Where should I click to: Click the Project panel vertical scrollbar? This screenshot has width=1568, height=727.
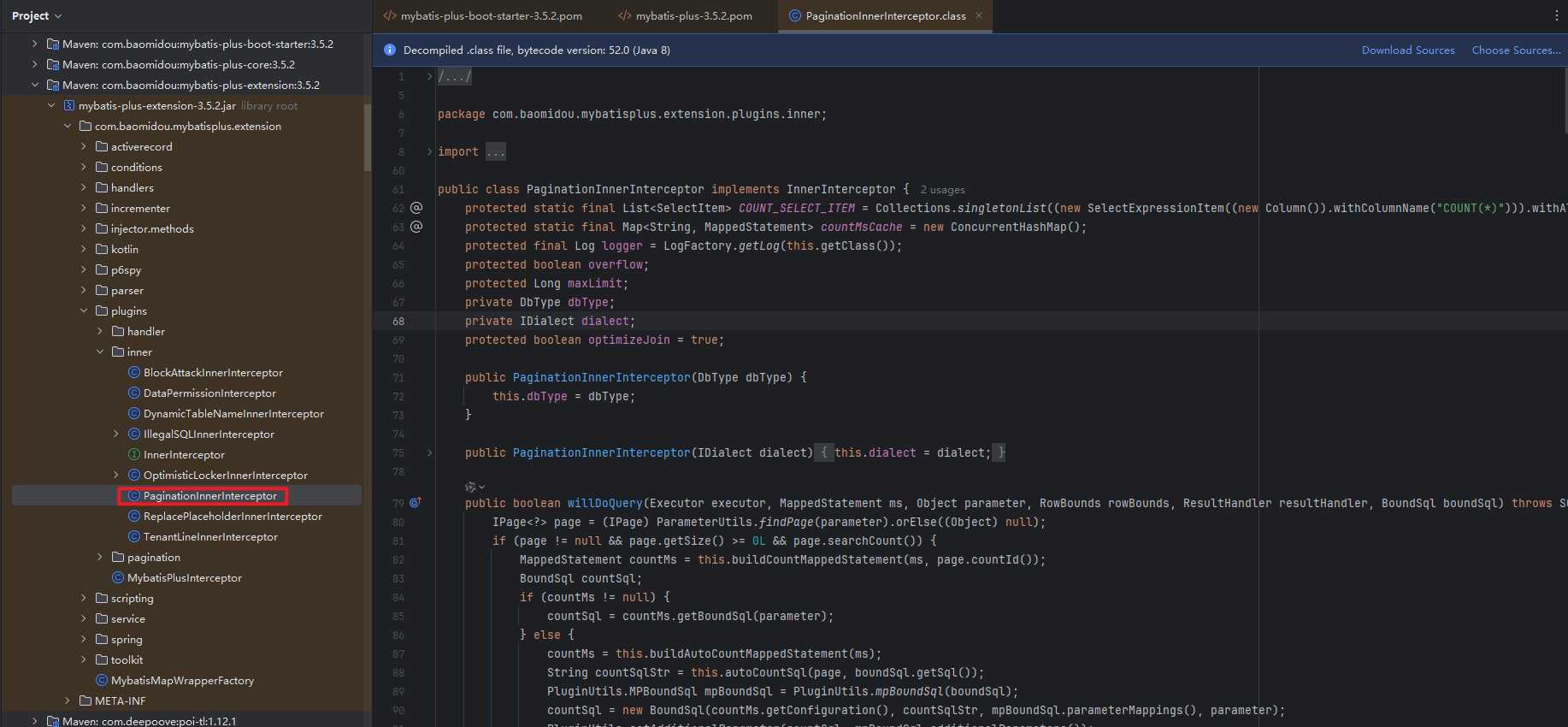tap(368, 137)
